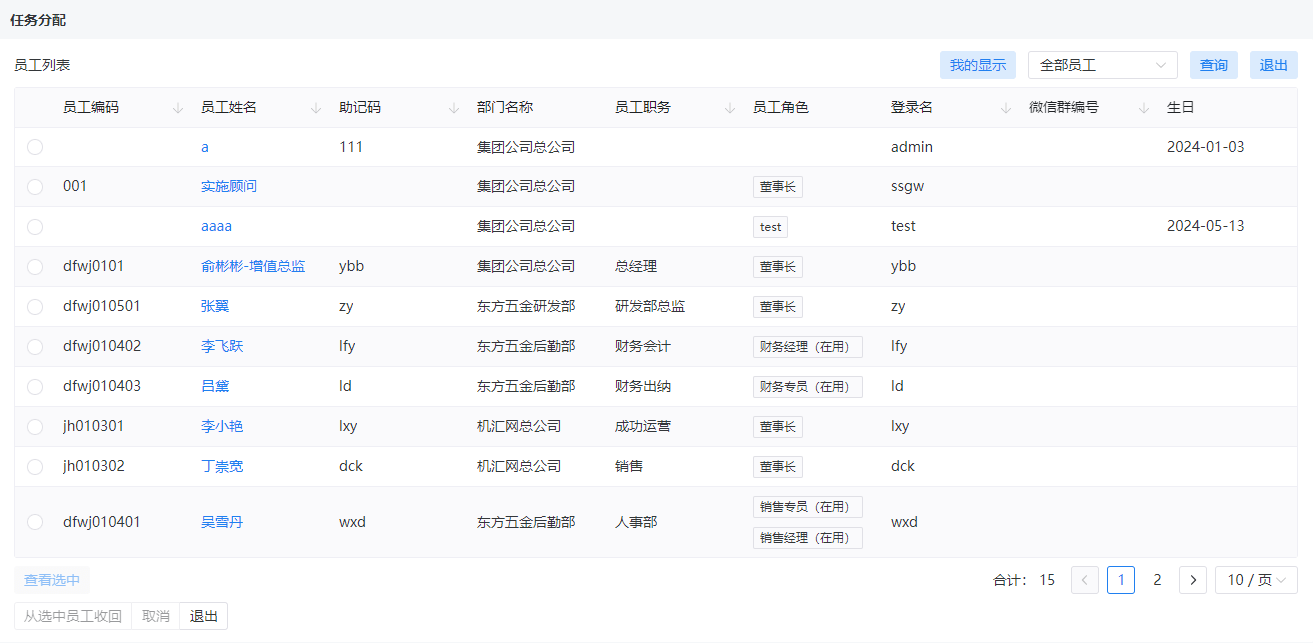The image size is (1313, 643).
Task: Click job title 研发部总监
Action: coord(650,307)
